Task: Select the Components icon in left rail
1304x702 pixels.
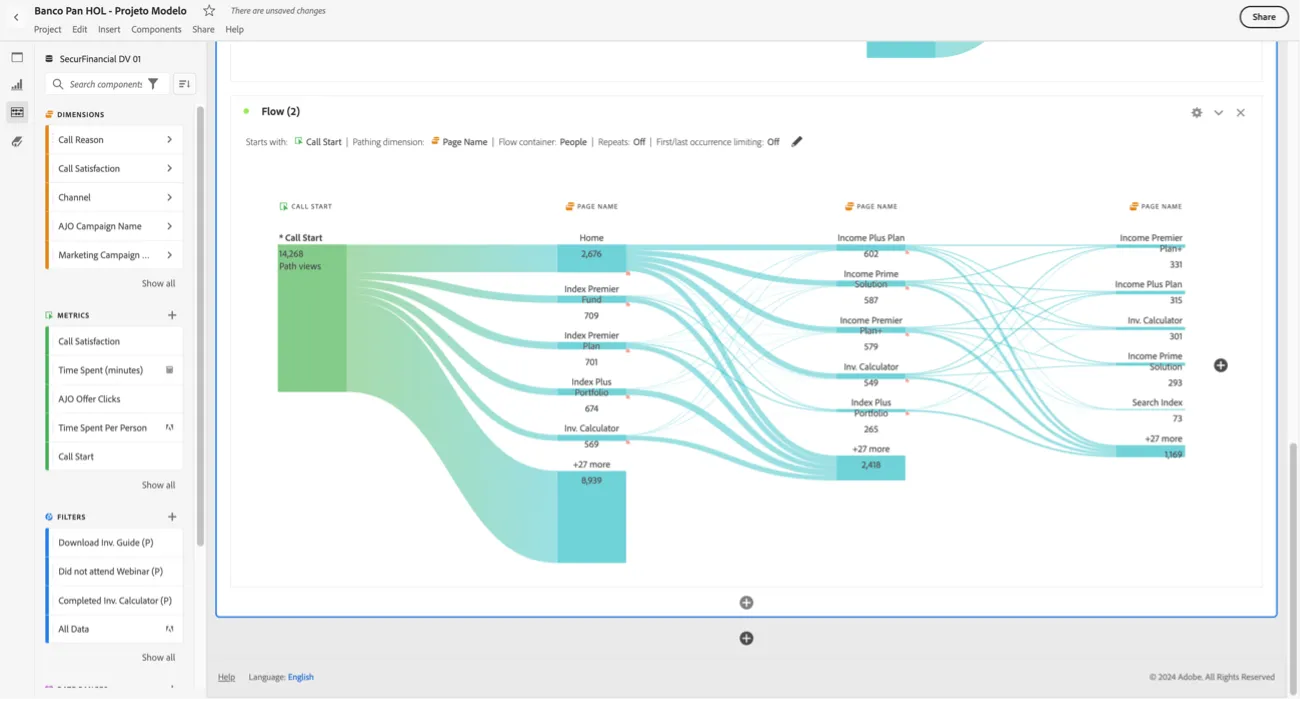Action: (17, 113)
